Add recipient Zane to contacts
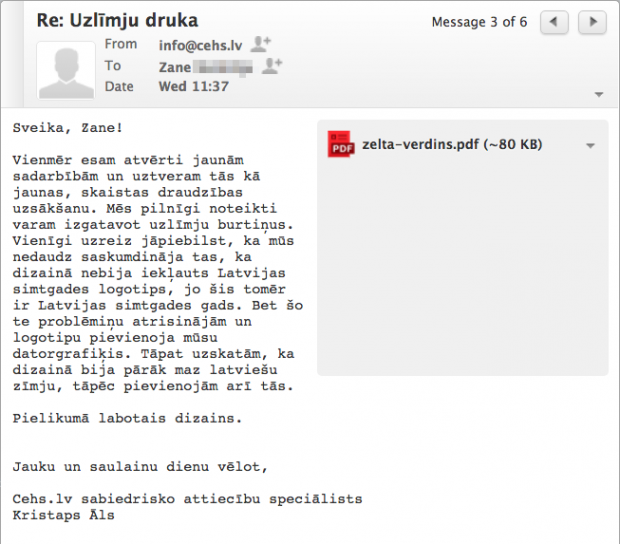 272,65
